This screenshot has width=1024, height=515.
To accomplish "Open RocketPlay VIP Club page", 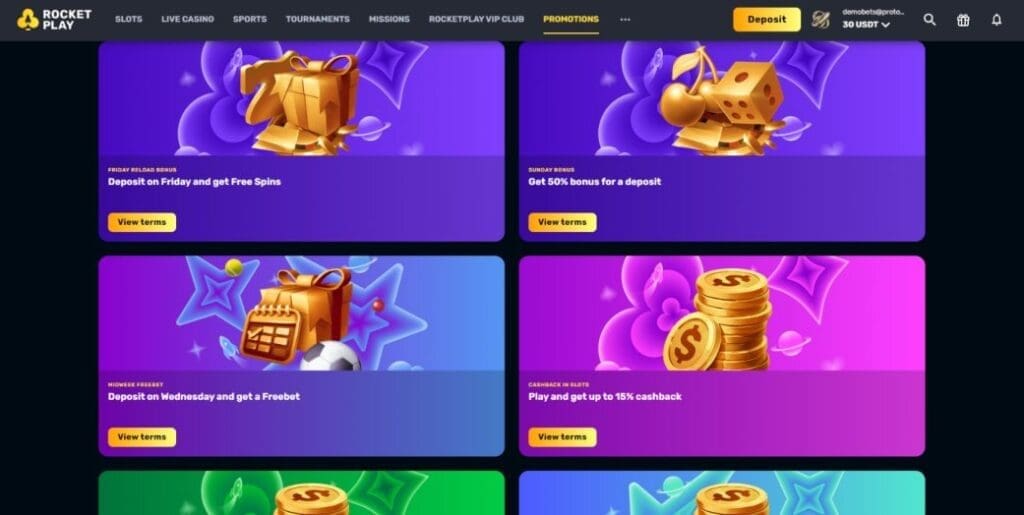I will click(x=476, y=20).
